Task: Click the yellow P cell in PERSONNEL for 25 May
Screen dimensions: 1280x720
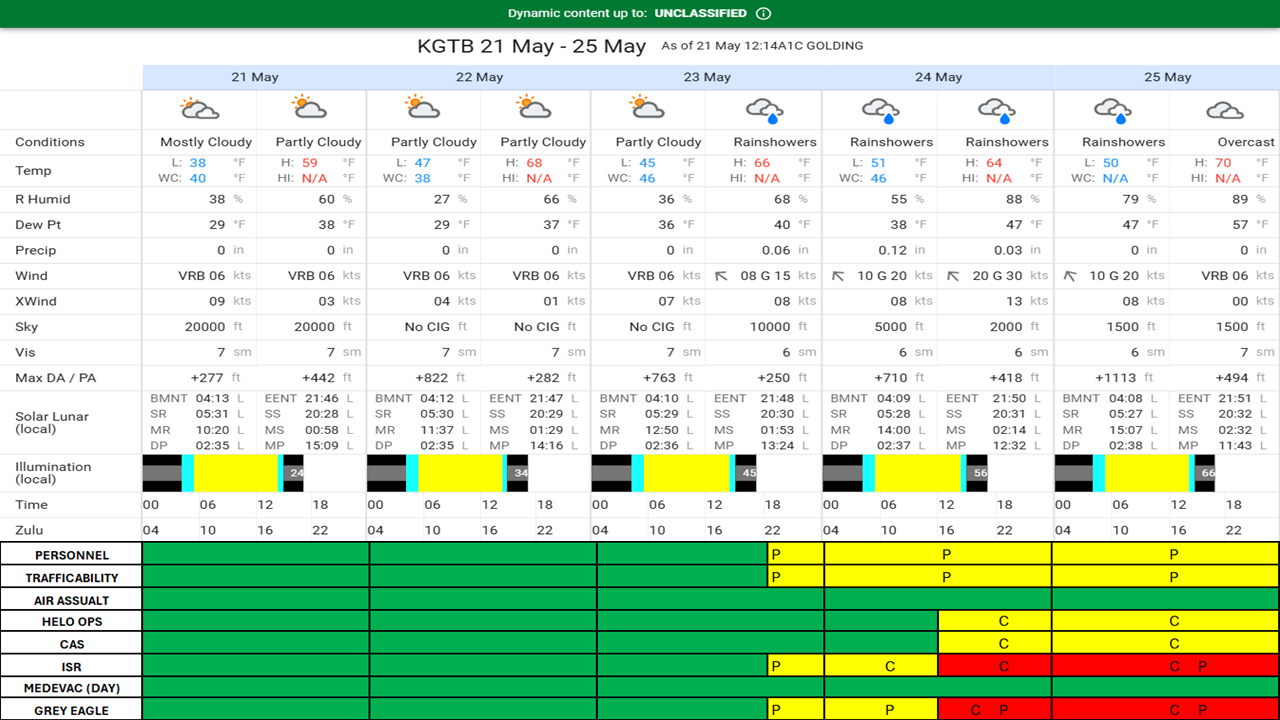Action: pos(1165,555)
